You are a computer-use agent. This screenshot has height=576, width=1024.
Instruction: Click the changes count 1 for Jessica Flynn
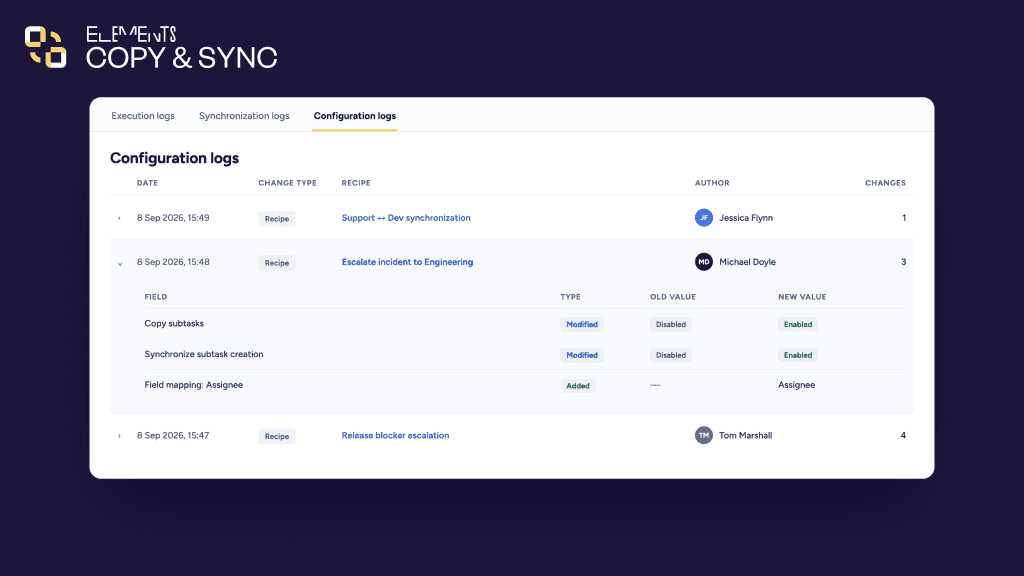click(904, 217)
